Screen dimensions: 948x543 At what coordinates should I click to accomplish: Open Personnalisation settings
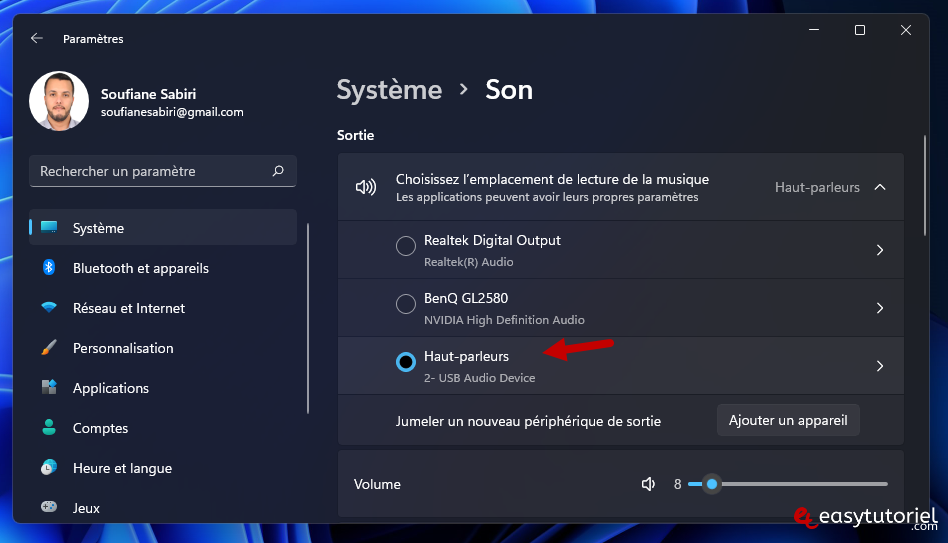pos(163,348)
